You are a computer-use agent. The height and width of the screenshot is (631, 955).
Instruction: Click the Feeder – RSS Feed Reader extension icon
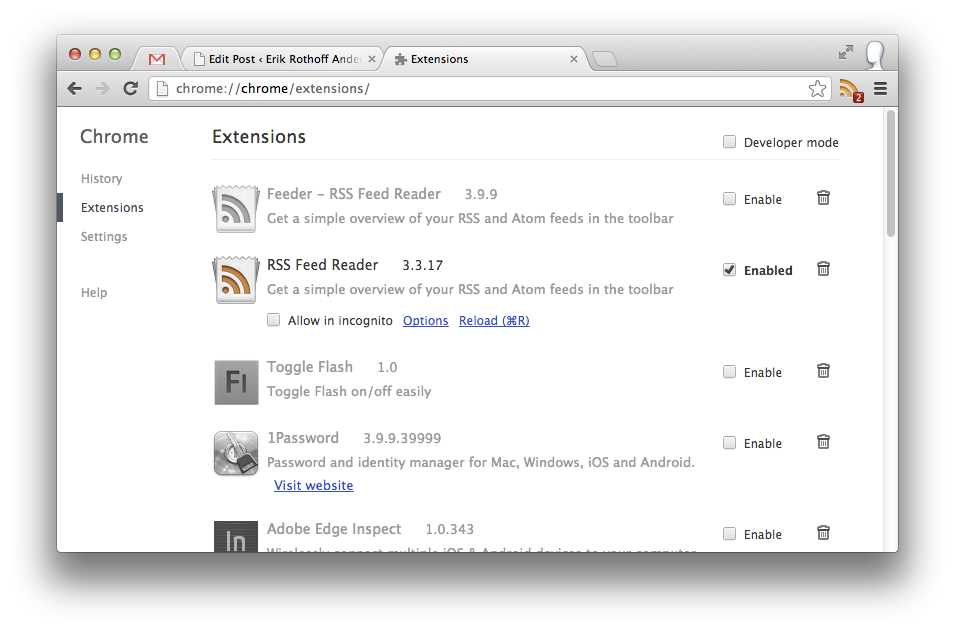[x=236, y=209]
